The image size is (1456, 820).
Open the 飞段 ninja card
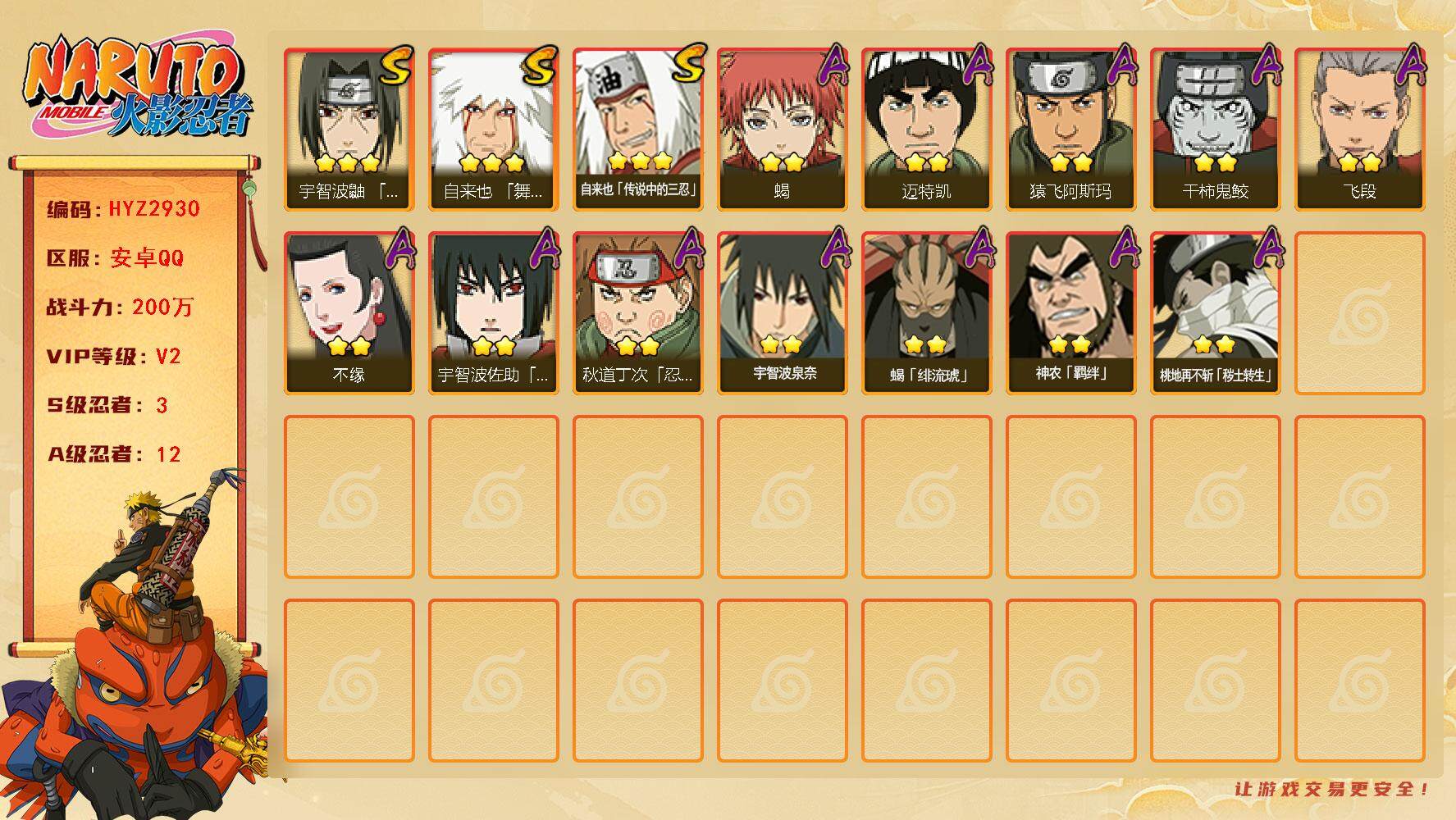tap(1360, 130)
